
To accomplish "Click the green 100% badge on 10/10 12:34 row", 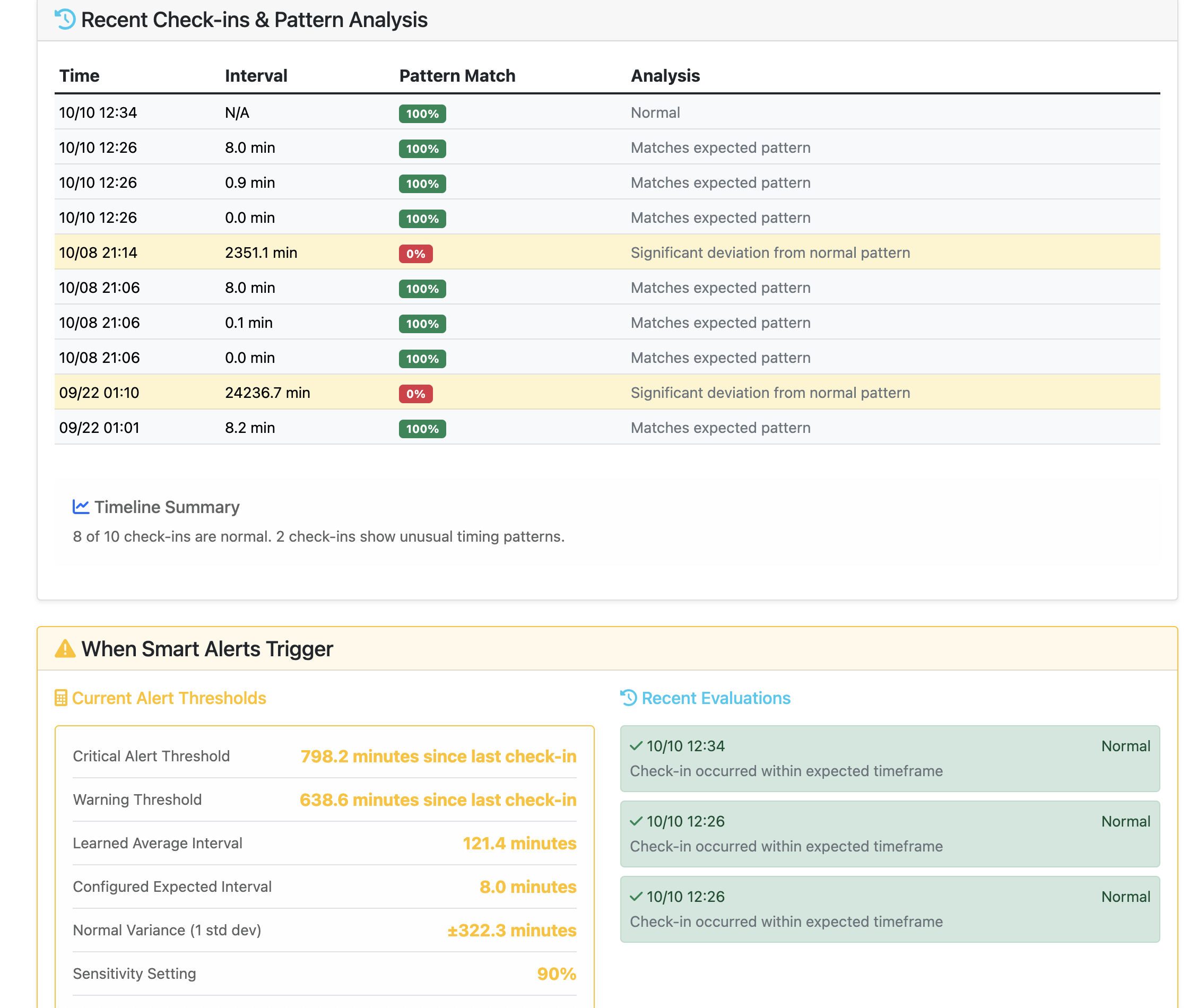I will click(x=422, y=113).
